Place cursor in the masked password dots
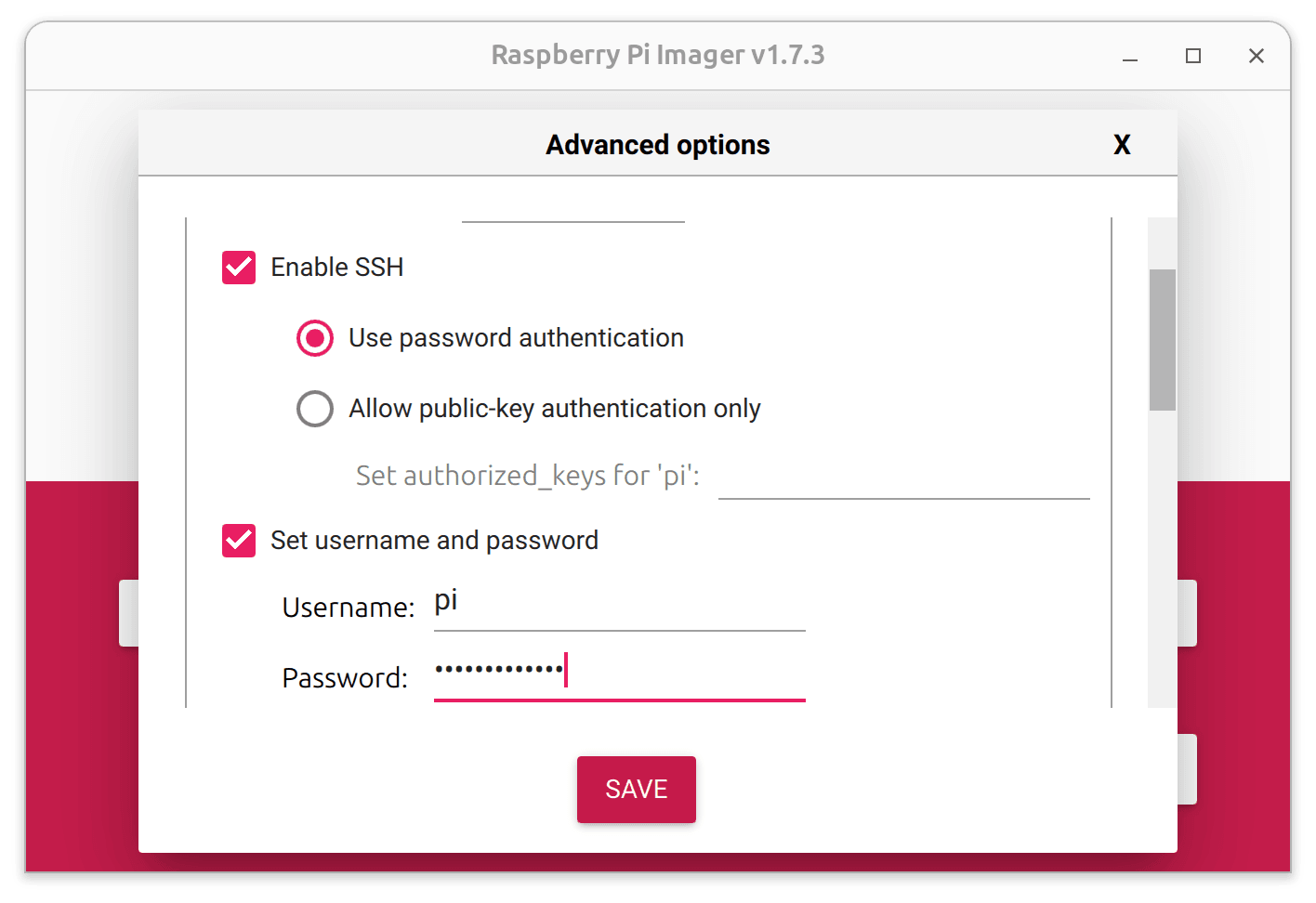 click(500, 669)
